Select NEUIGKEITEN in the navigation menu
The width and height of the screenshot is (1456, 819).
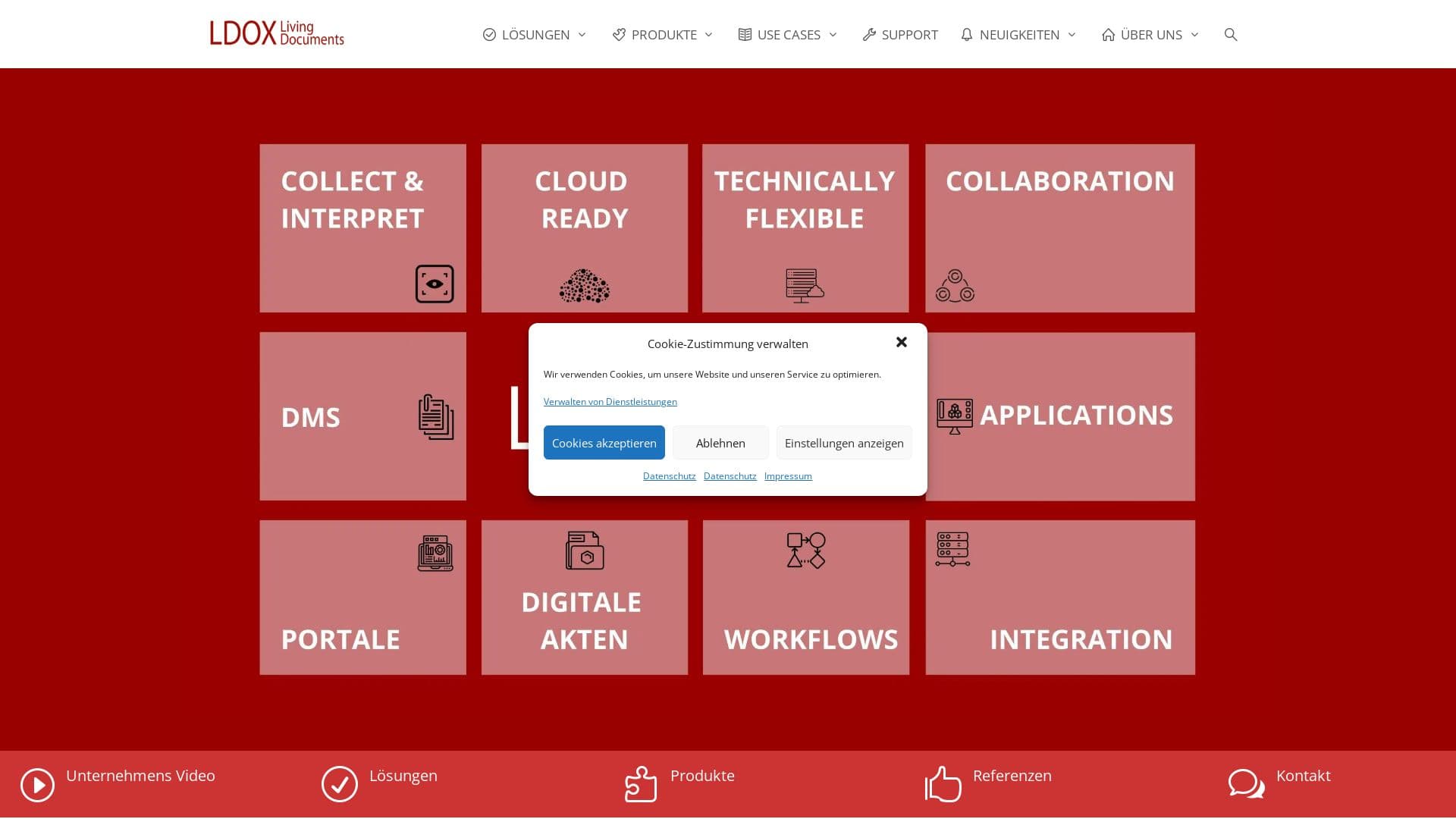coord(1018,34)
